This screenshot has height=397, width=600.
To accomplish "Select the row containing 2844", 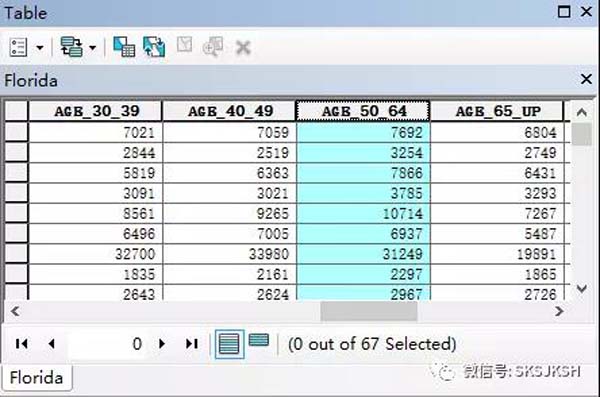I will (16, 153).
